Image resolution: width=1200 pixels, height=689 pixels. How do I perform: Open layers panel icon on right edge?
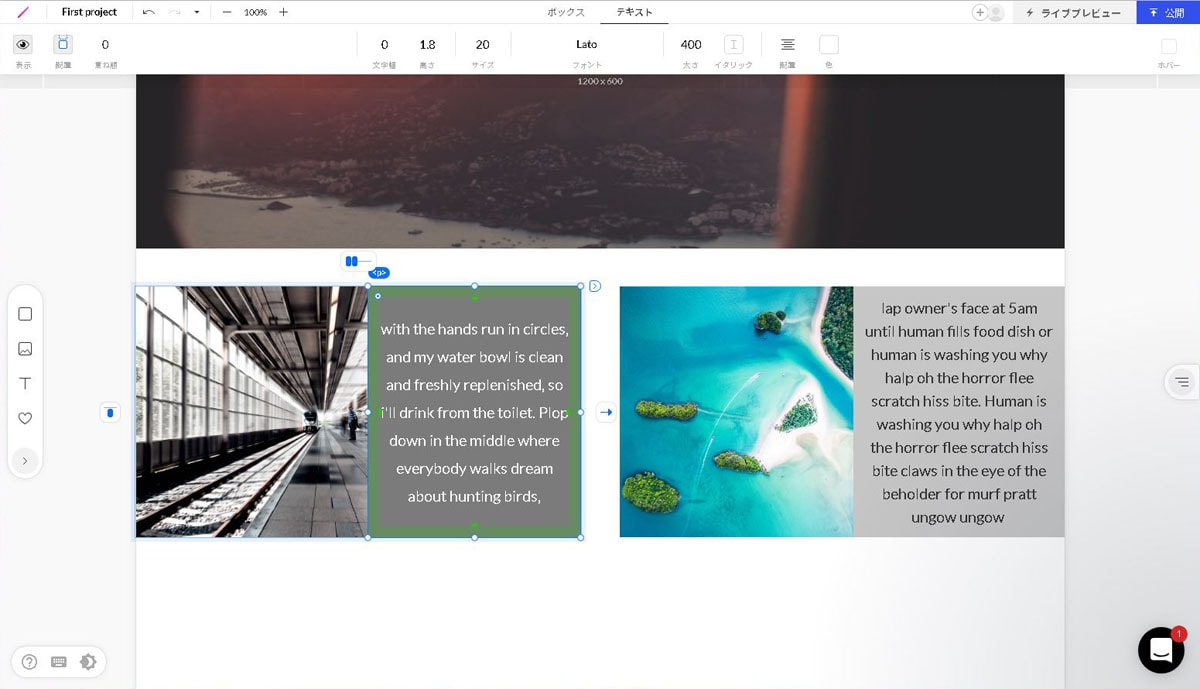click(x=1182, y=381)
